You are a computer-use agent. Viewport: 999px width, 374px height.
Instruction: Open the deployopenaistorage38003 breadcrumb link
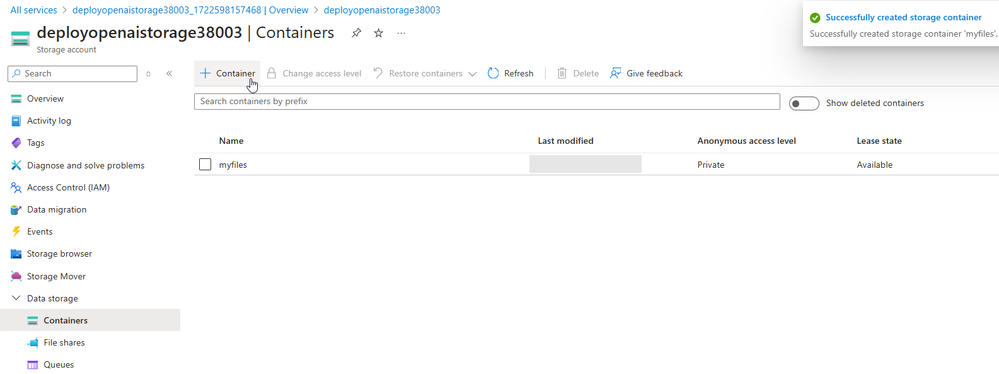pyautogui.click(x=382, y=10)
